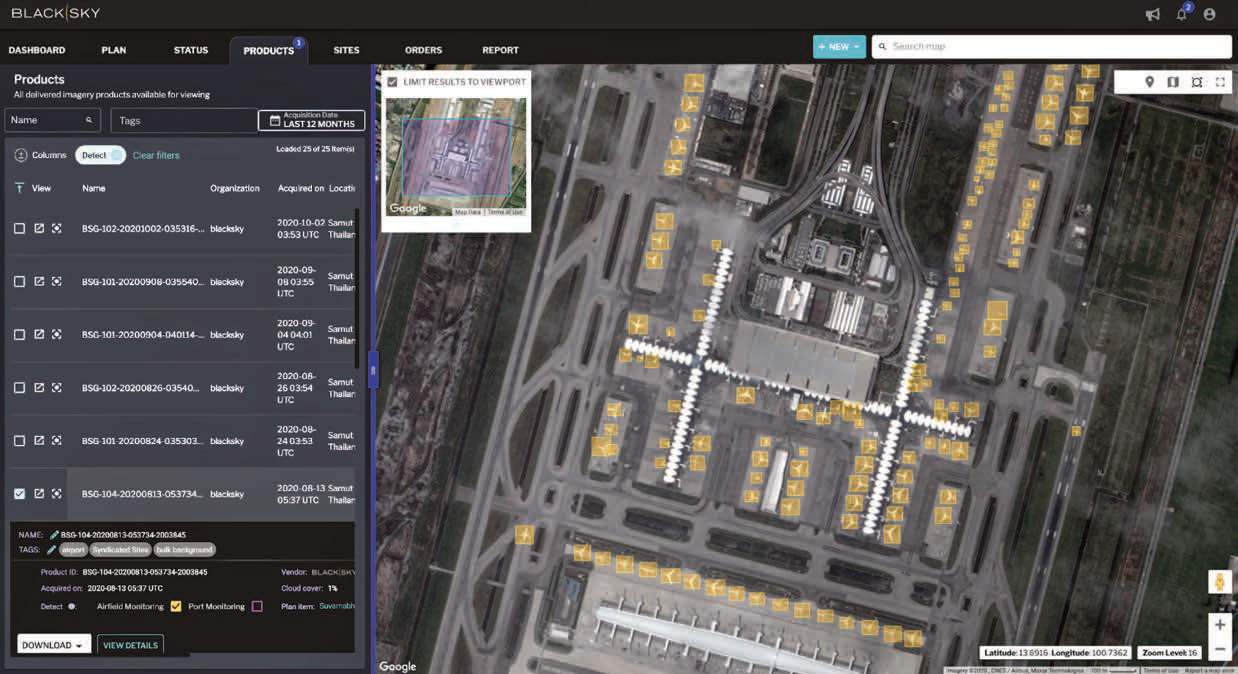This screenshot has width=1238, height=674.
Task: Open the Suvarnabhumi plan item link
Action: [336, 606]
